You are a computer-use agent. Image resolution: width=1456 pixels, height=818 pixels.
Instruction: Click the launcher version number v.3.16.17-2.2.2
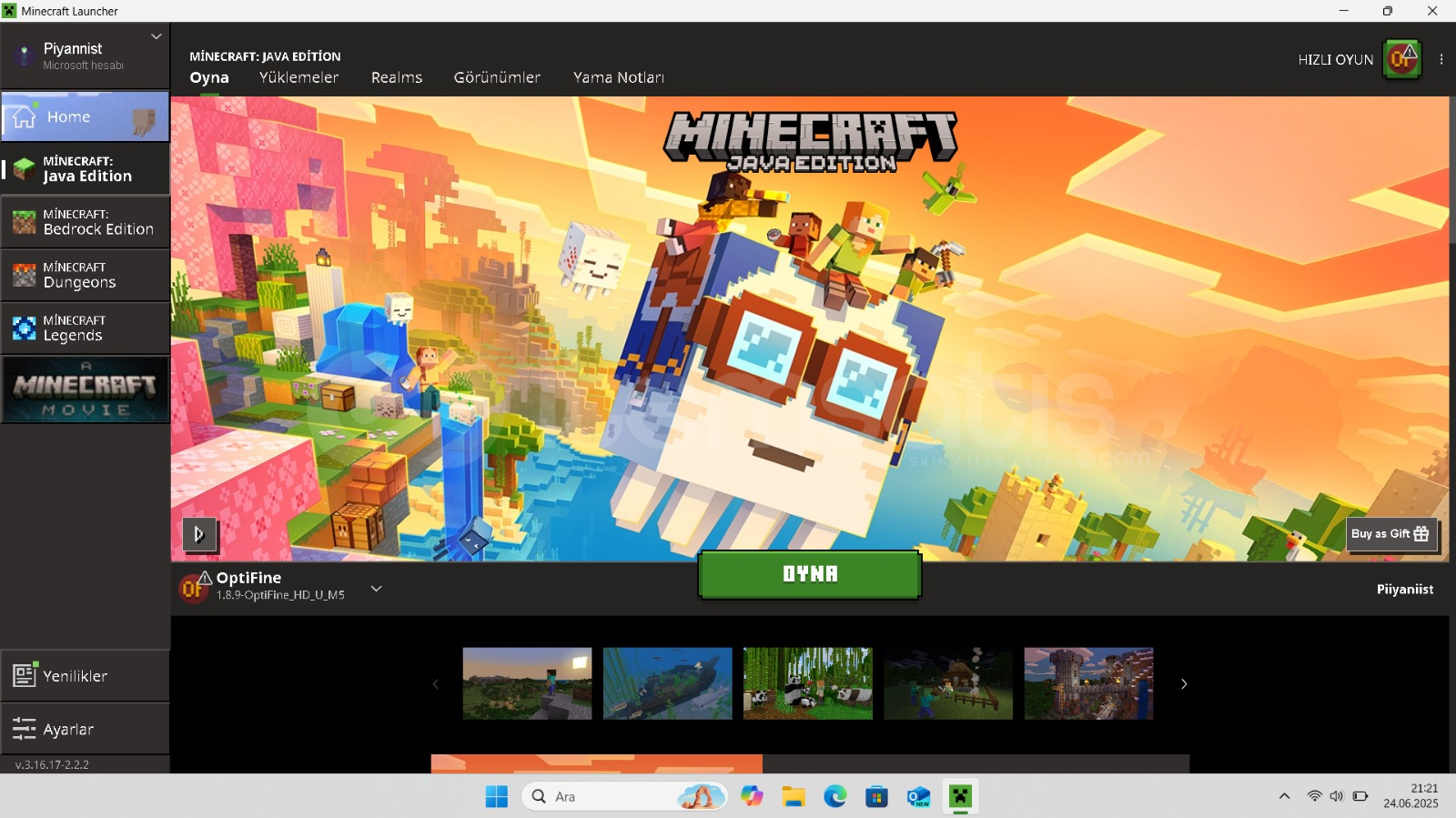click(x=52, y=765)
